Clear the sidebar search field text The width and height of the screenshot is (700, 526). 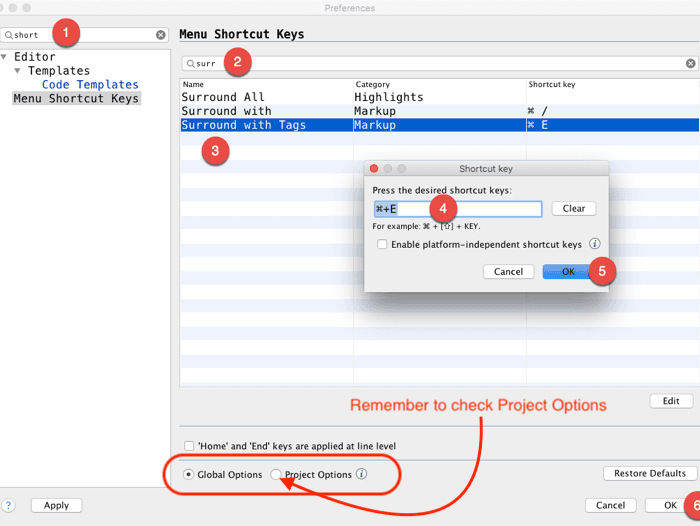pos(160,35)
